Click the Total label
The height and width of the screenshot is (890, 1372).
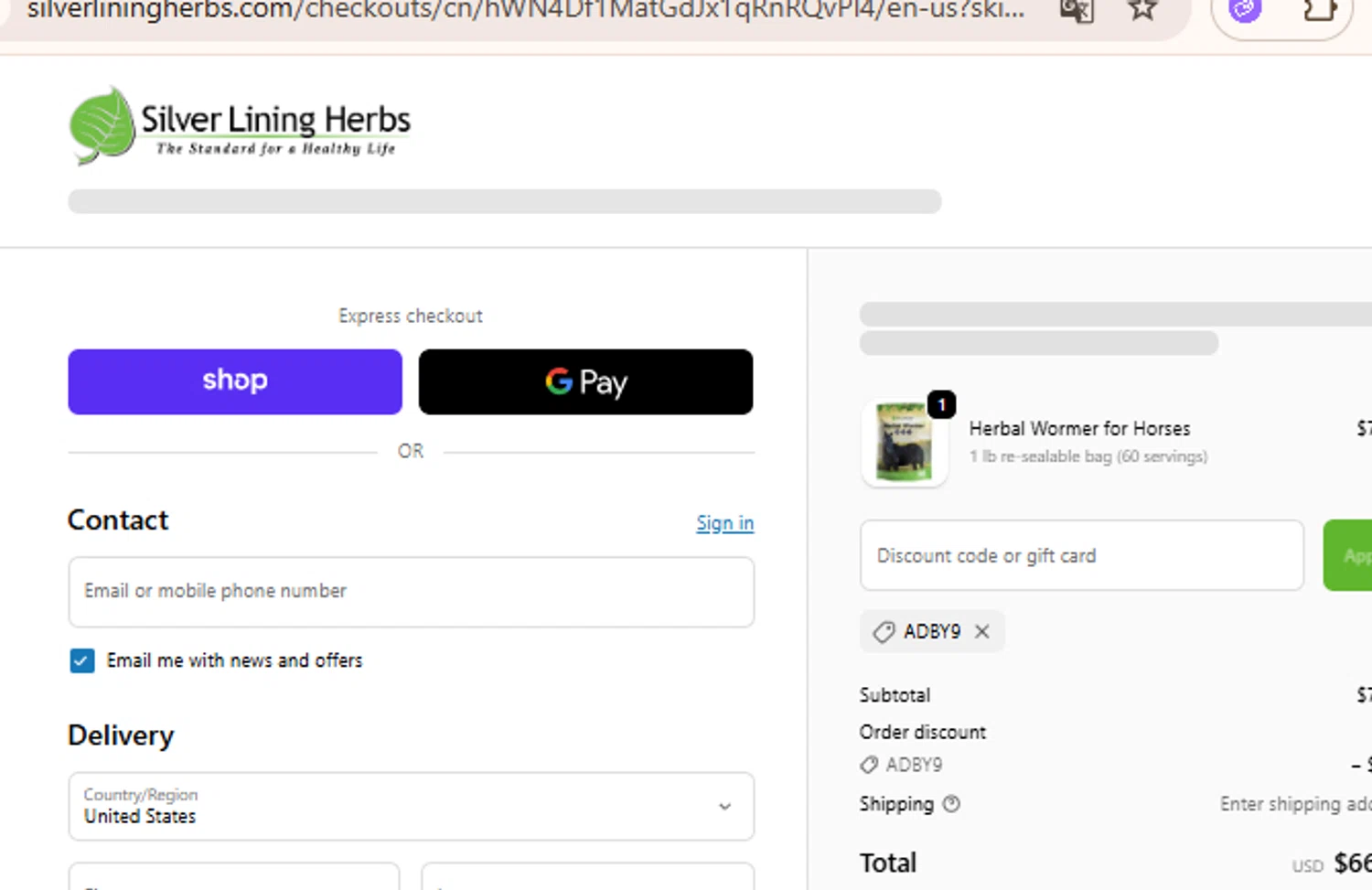(887, 863)
